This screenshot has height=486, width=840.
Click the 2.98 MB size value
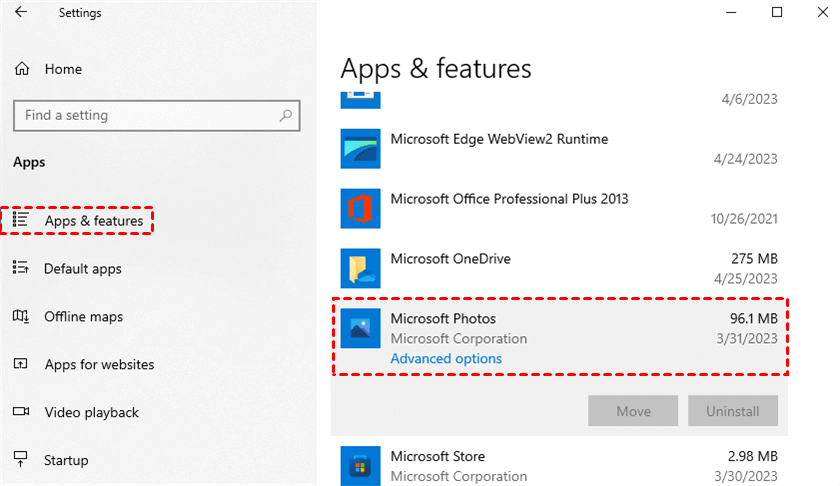tap(753, 457)
